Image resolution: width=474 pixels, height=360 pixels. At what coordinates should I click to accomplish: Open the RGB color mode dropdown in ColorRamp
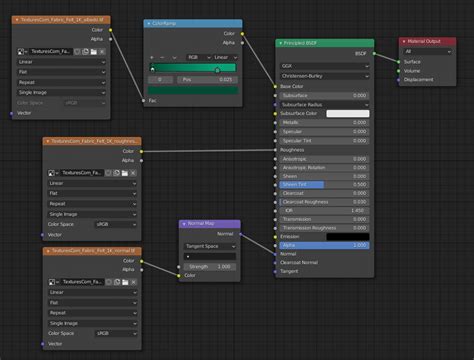199,57
